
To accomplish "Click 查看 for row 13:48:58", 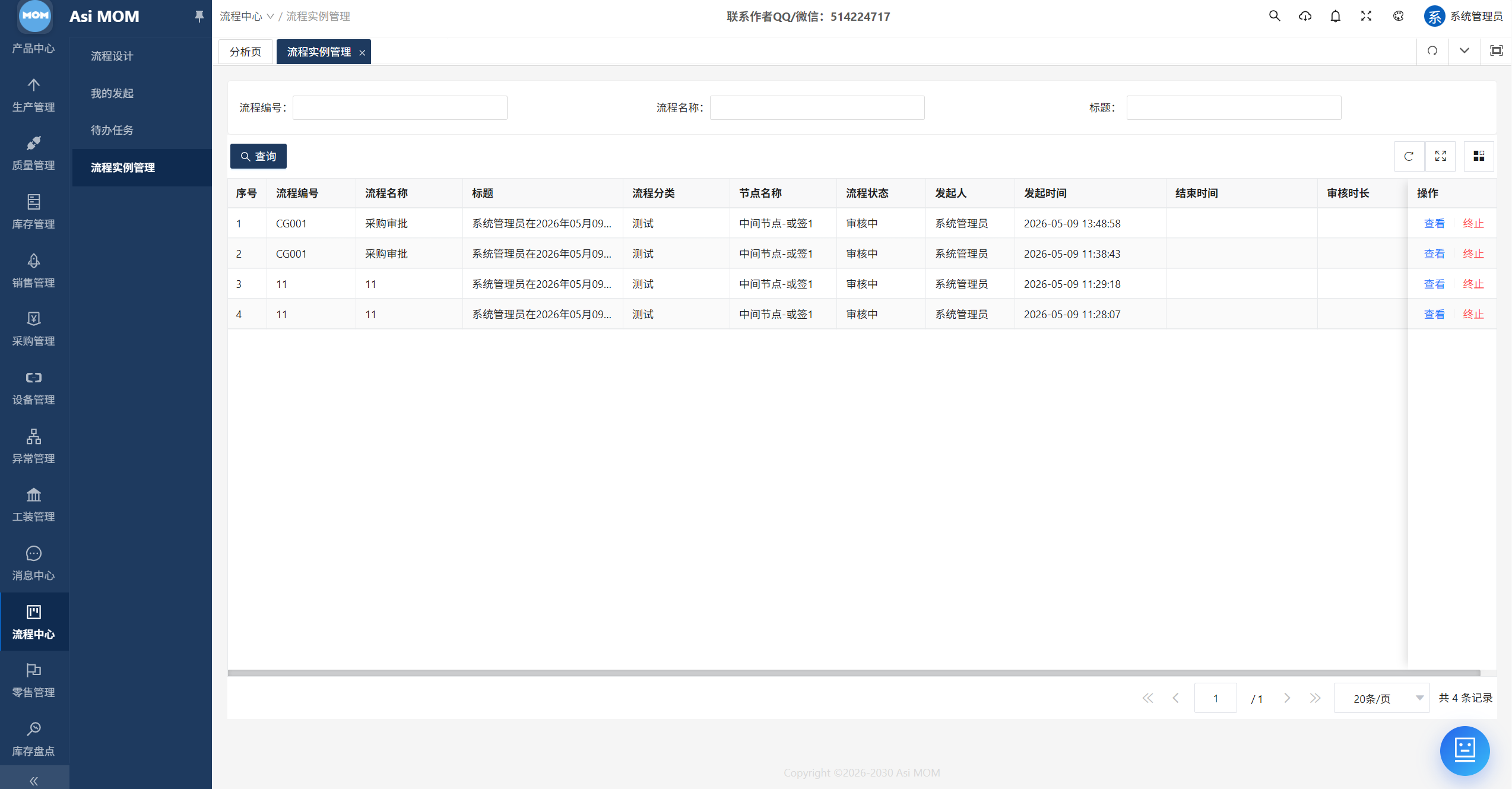I will click(x=1434, y=223).
